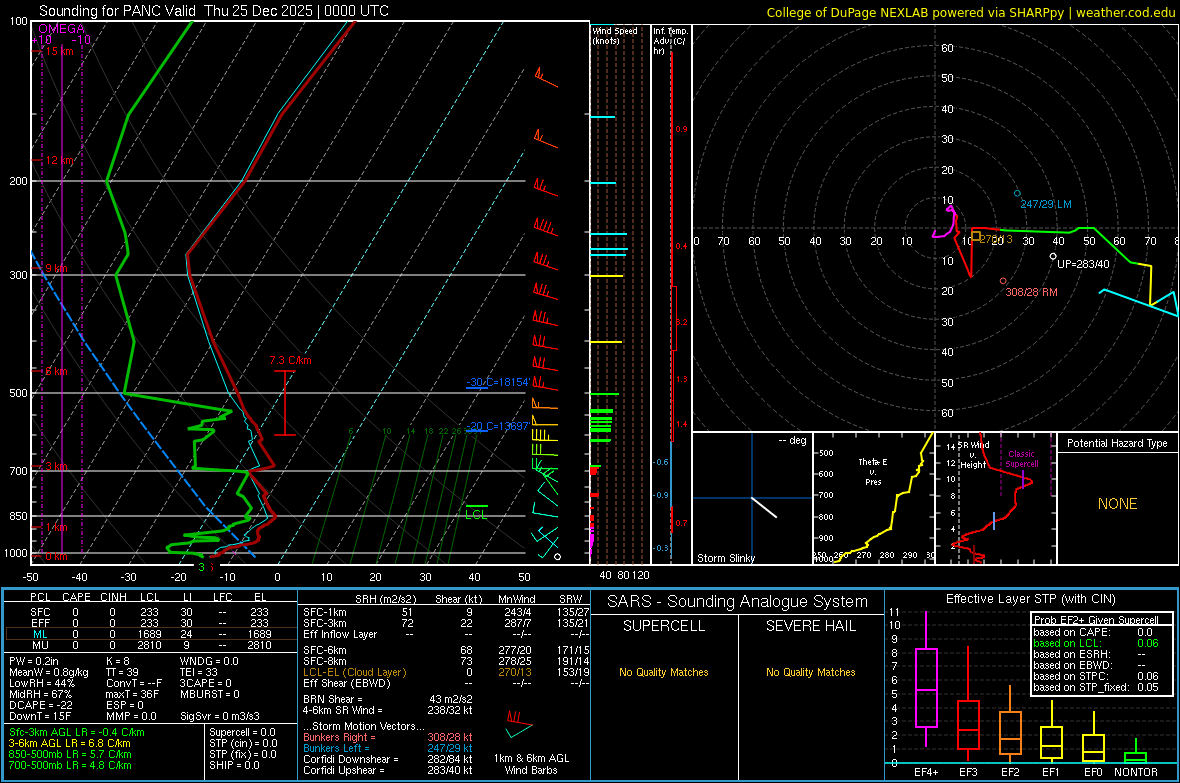The width and height of the screenshot is (1180, 783).
Task: Click the 'Corfidi Upshear' row
Action: (x=388, y=770)
